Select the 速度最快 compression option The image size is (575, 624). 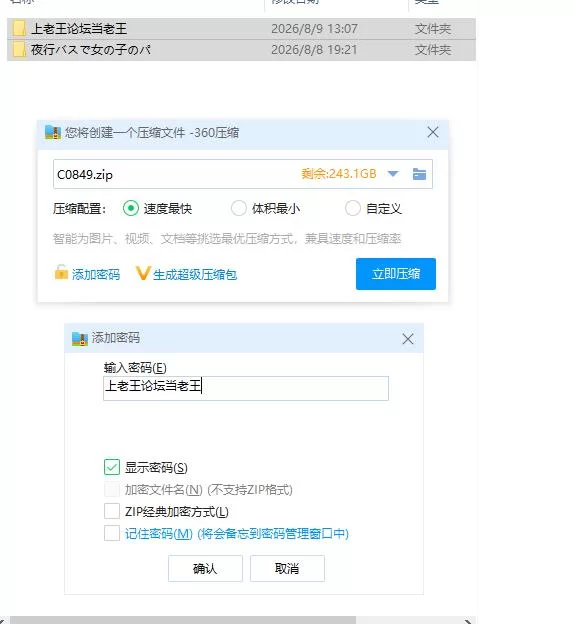(131, 208)
